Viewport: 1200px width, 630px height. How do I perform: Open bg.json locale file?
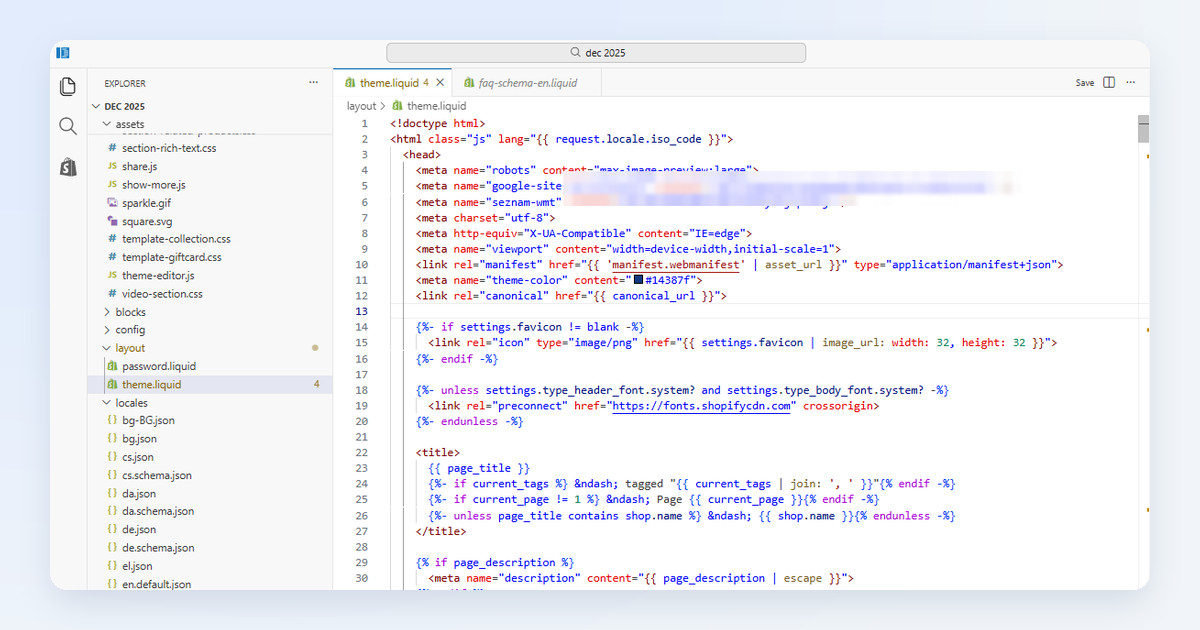point(139,439)
